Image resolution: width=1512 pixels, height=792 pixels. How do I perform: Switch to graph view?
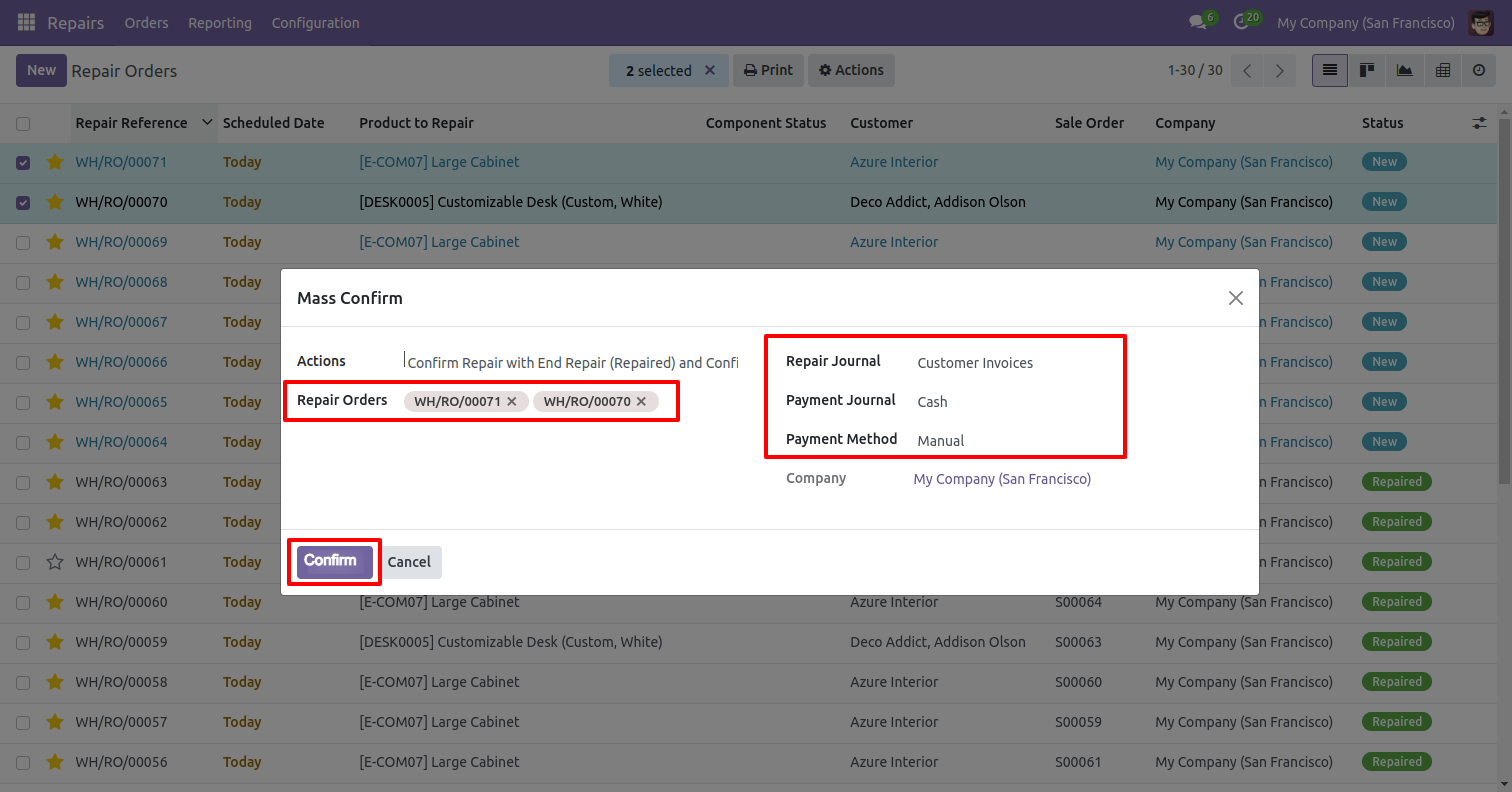click(x=1405, y=71)
